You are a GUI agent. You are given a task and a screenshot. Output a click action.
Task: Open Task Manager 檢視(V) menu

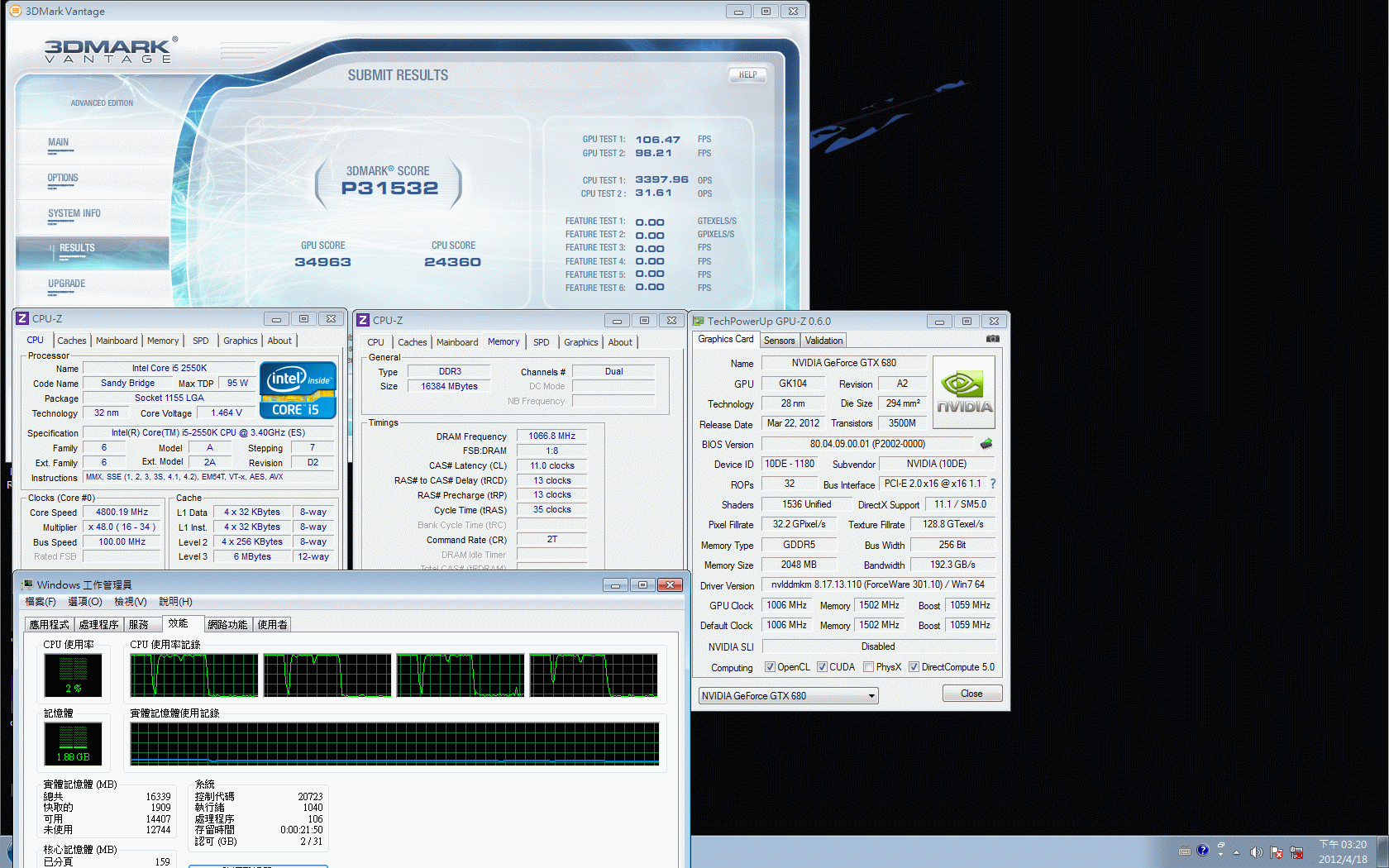131,602
